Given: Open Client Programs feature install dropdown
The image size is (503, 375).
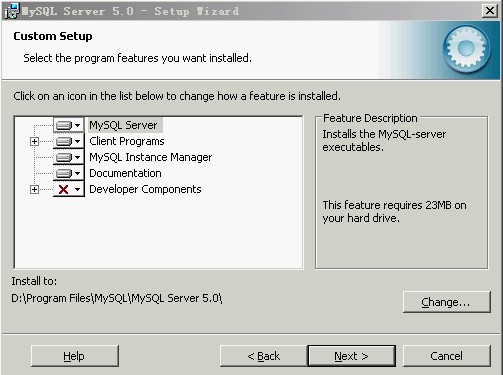Looking at the screenshot, I should [69, 141].
